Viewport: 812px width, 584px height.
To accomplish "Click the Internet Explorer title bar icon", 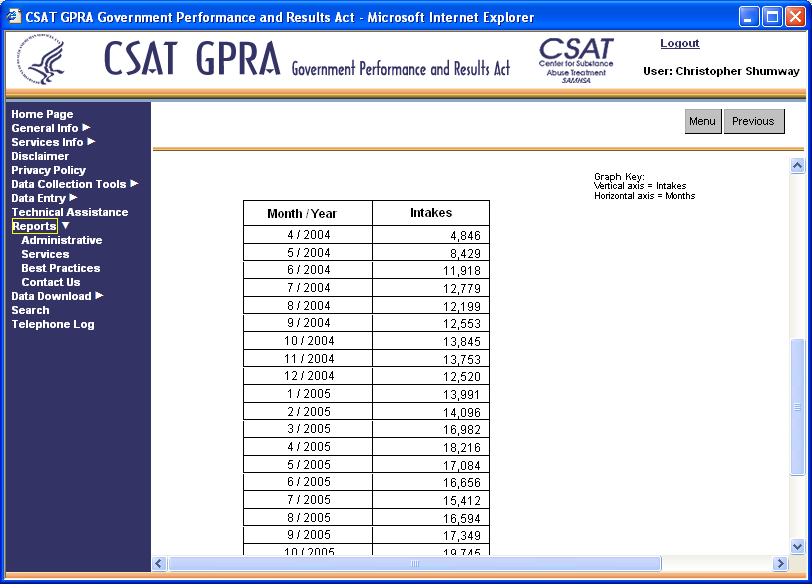I will click(x=14, y=17).
